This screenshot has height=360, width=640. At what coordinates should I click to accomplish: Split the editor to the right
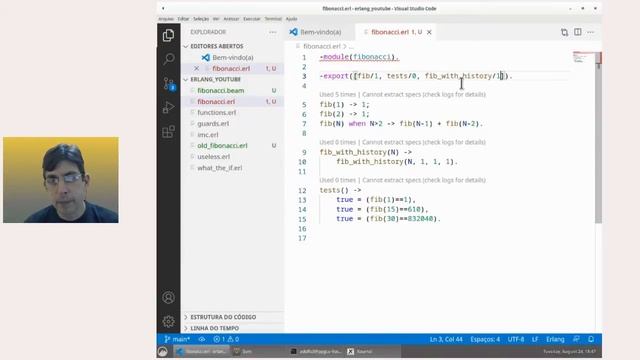click(x=578, y=32)
